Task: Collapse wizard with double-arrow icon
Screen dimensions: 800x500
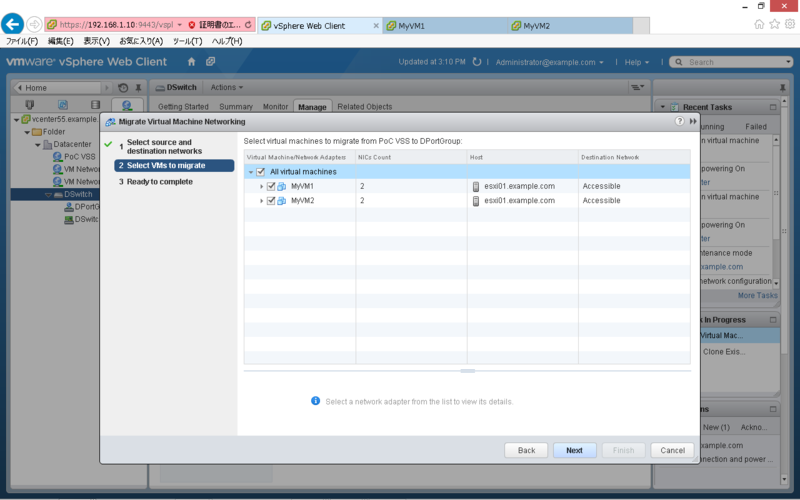Action: click(x=693, y=121)
